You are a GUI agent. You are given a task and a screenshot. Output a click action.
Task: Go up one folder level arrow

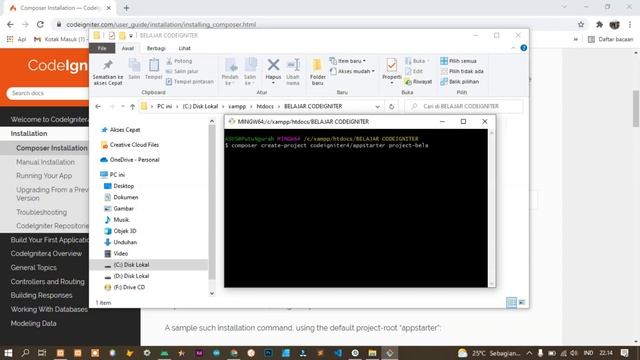tap(132, 107)
